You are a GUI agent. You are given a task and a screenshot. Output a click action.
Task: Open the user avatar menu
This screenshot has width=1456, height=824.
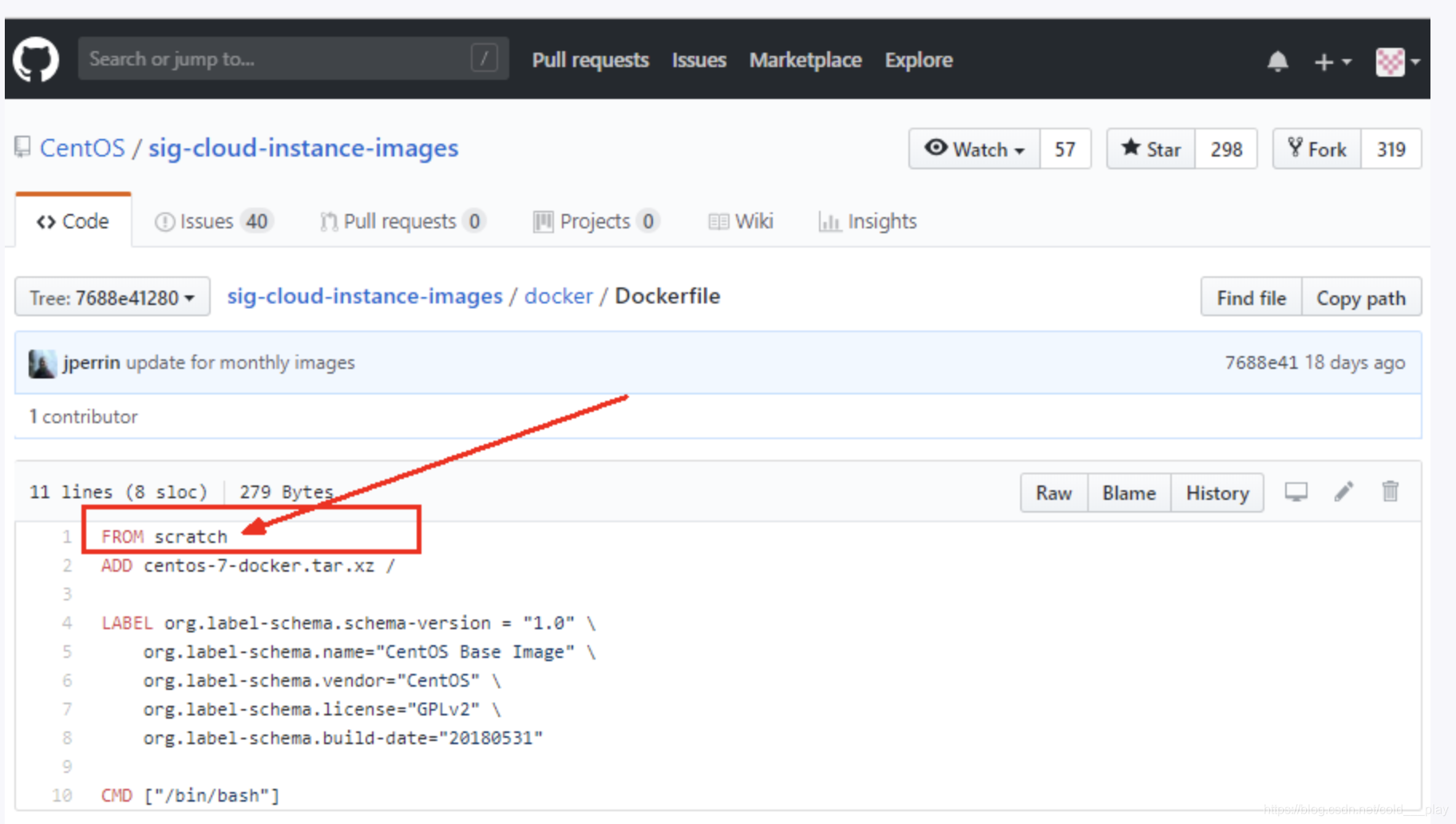click(x=1397, y=61)
